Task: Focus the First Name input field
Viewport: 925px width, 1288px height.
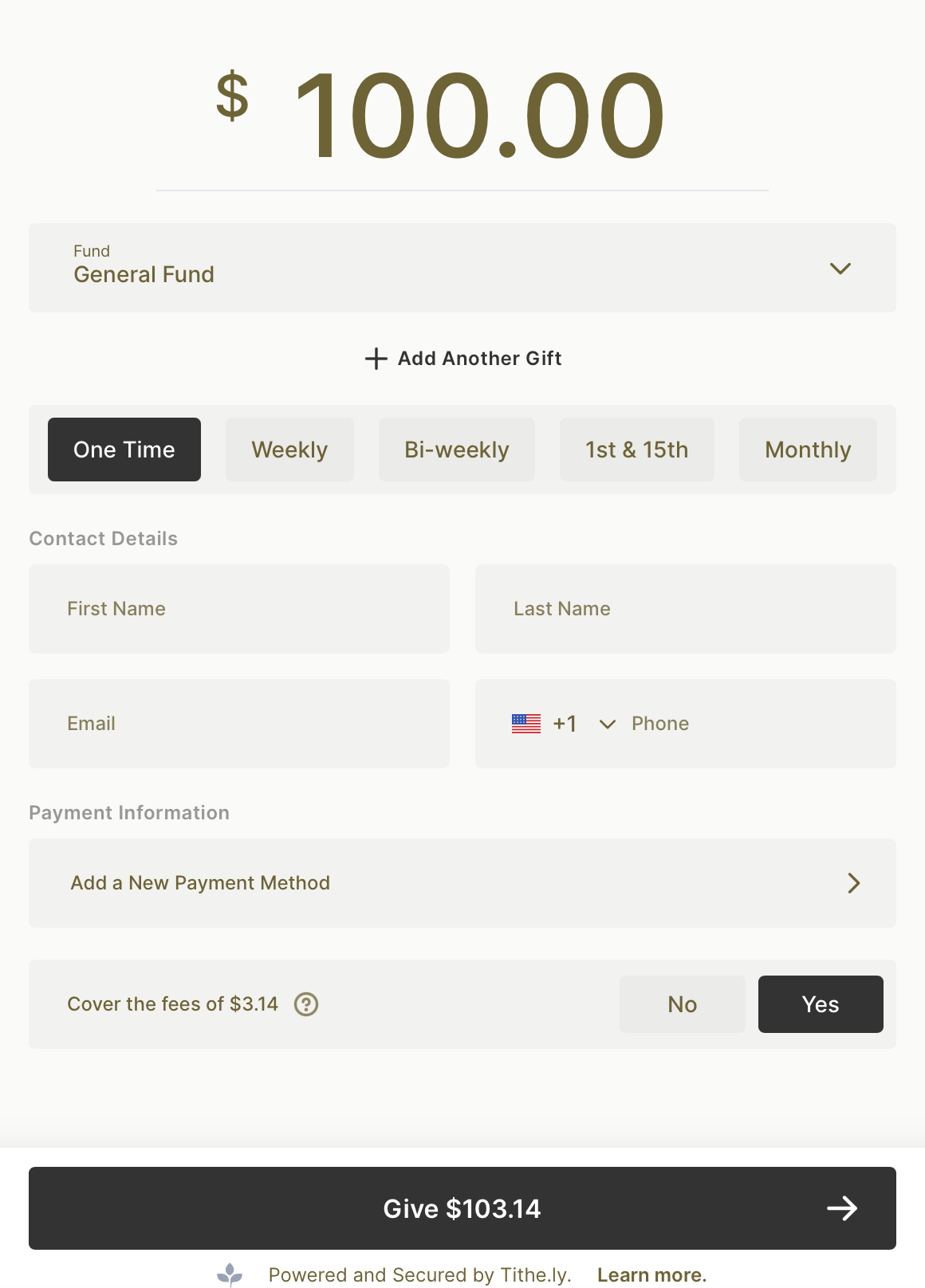Action: (239, 609)
